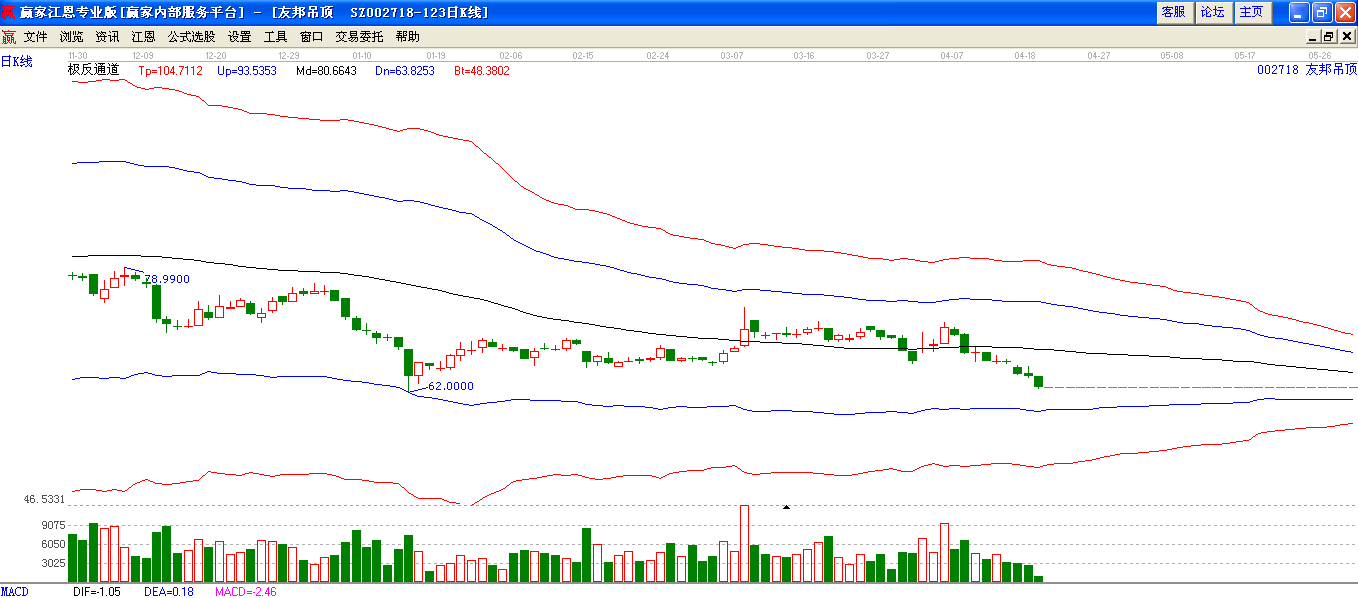1358x598 pixels.
Task: Expand the 公式选股 menu
Action: 191,37
